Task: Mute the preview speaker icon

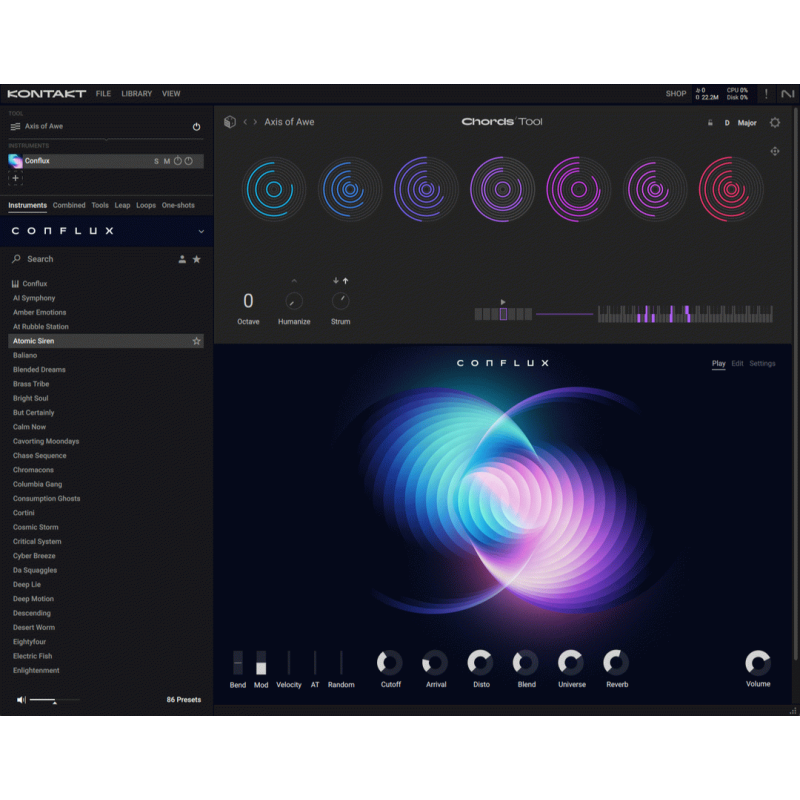Action: (21, 700)
